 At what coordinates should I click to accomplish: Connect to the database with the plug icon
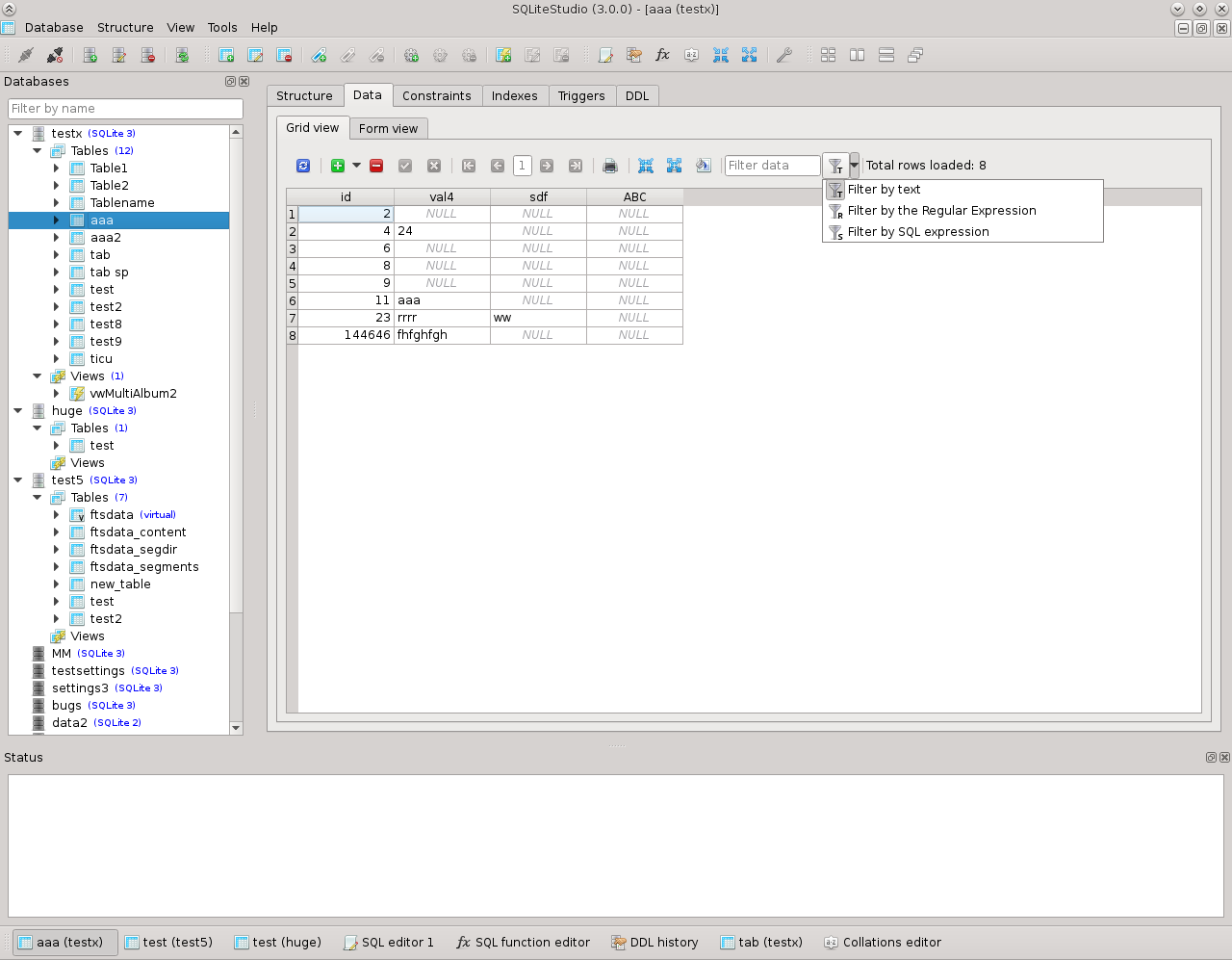click(x=26, y=55)
